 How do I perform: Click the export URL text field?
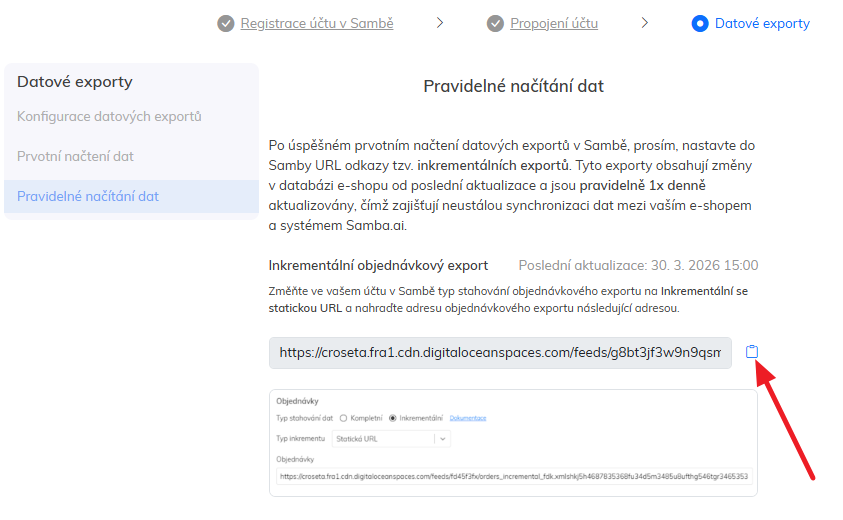pyautogui.click(x=500, y=352)
